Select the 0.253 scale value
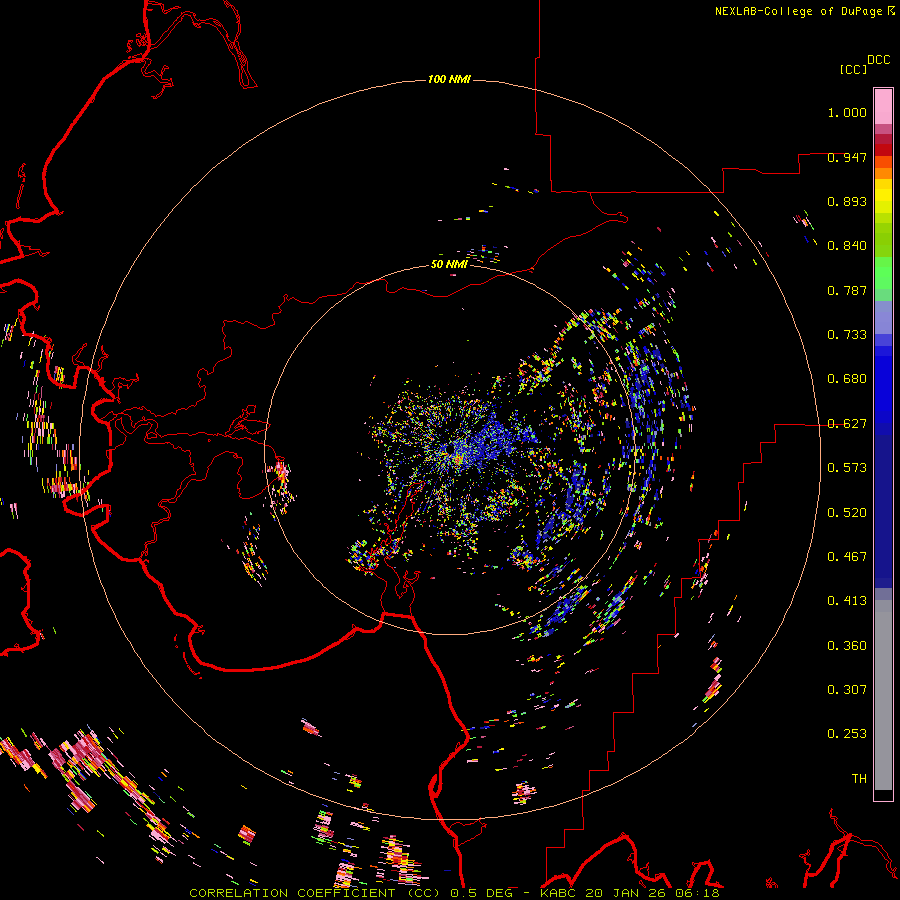This screenshot has width=900, height=900. pyautogui.click(x=847, y=734)
